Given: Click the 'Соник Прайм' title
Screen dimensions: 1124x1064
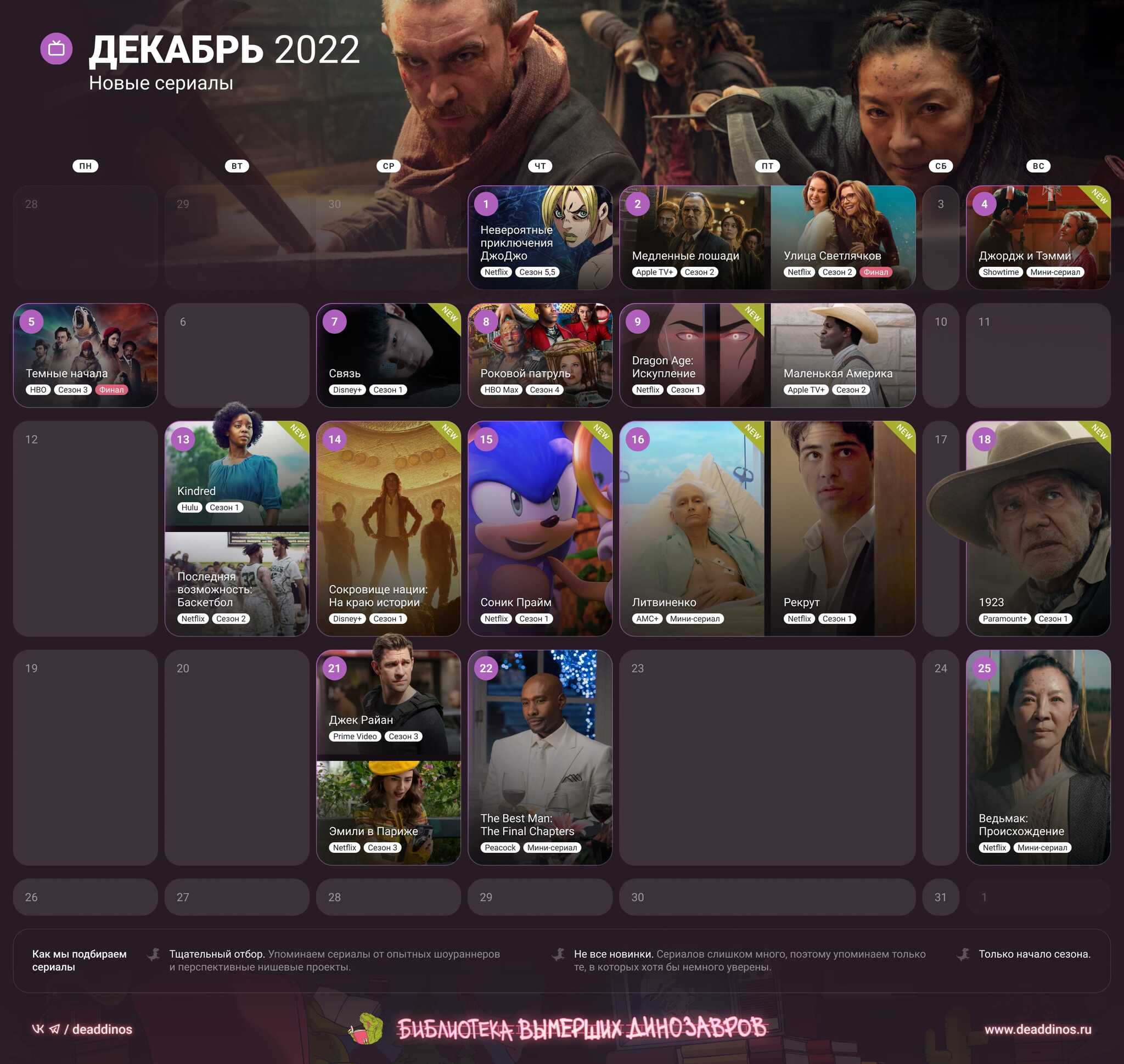Looking at the screenshot, I should [516, 602].
